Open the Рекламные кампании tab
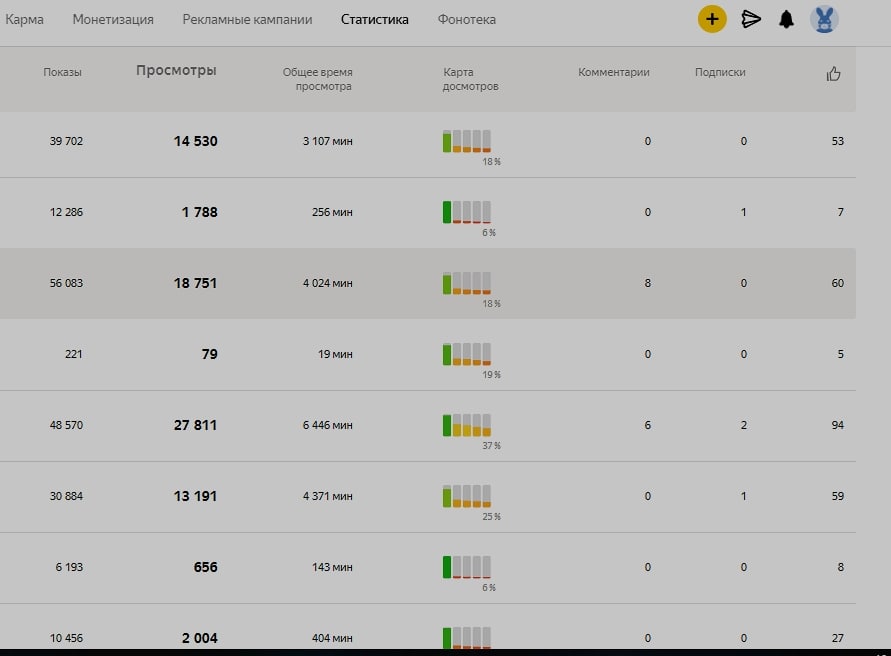This screenshot has height=656, width=891. click(x=247, y=19)
